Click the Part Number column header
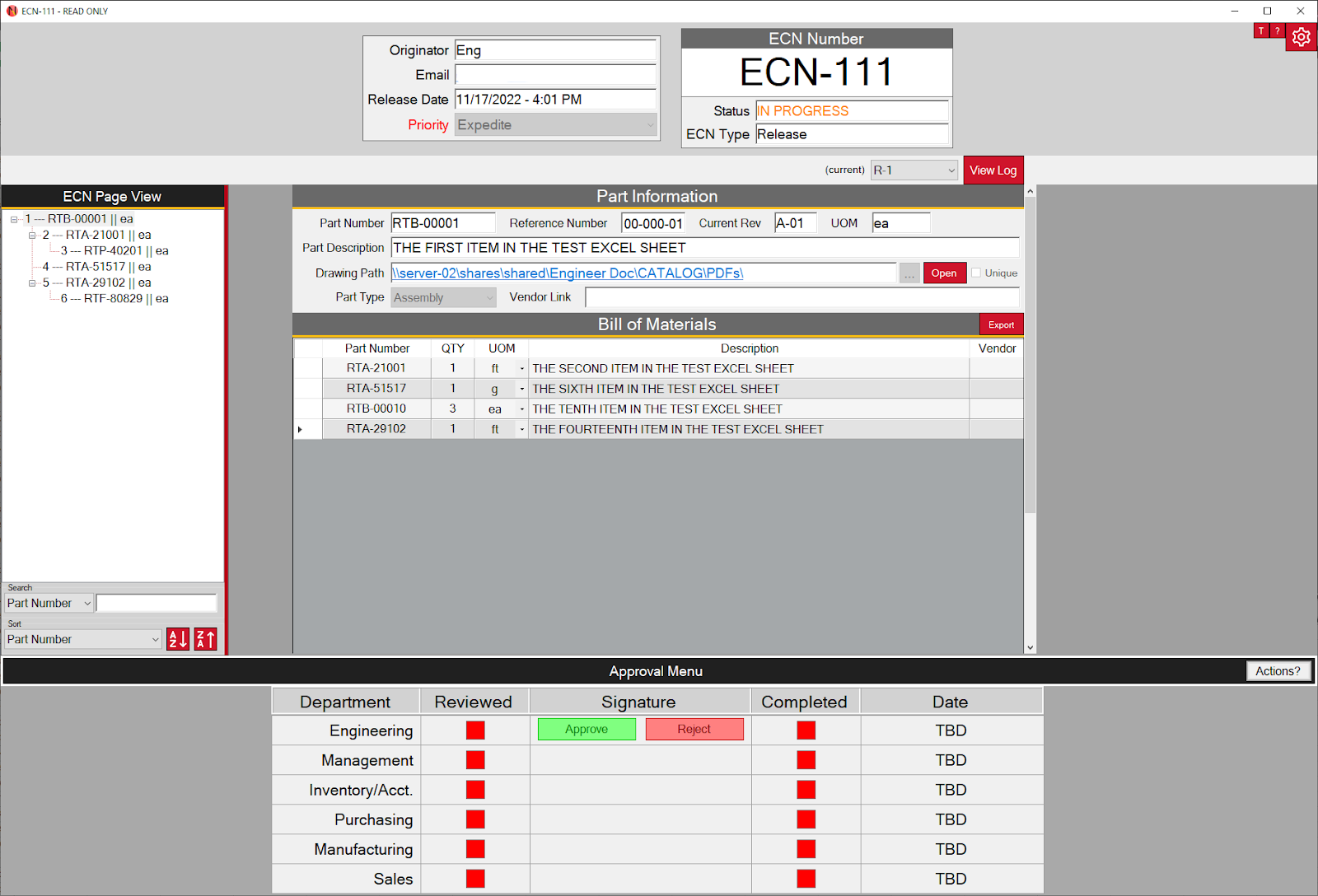 click(x=376, y=348)
